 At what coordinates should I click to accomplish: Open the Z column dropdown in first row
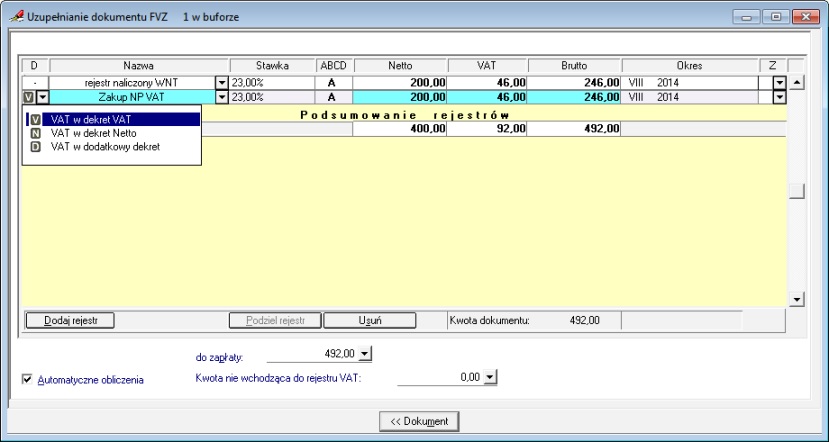(779, 82)
